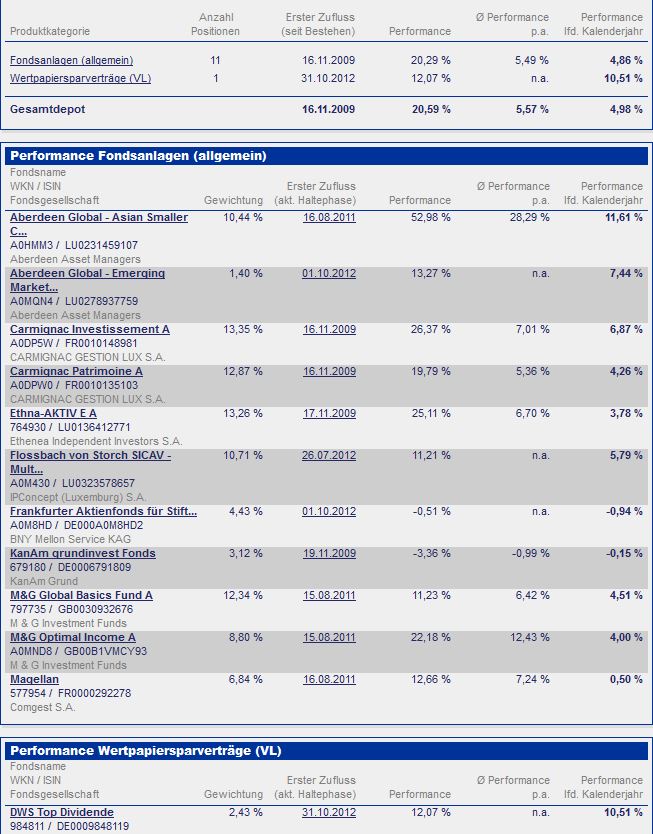Image resolution: width=653 pixels, height=834 pixels.
Task: Open Aberdeen Global - Asian Smaller fund link
Action: point(99,224)
